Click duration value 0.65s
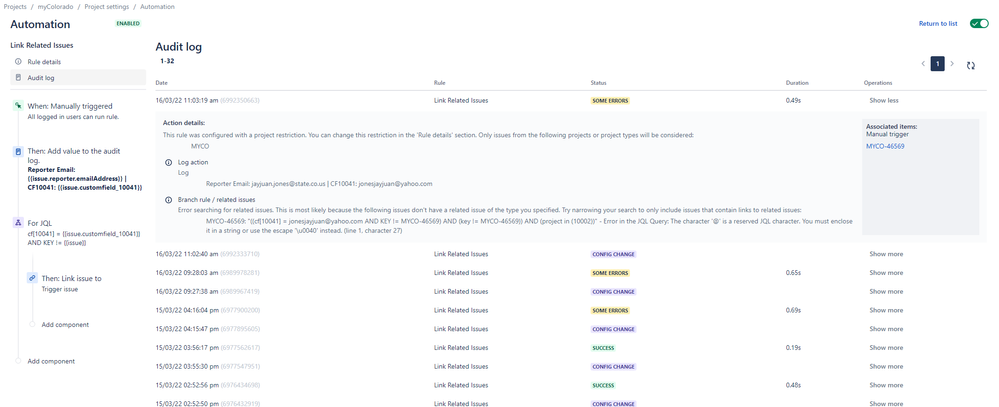This screenshot has width=999, height=407. click(793, 273)
